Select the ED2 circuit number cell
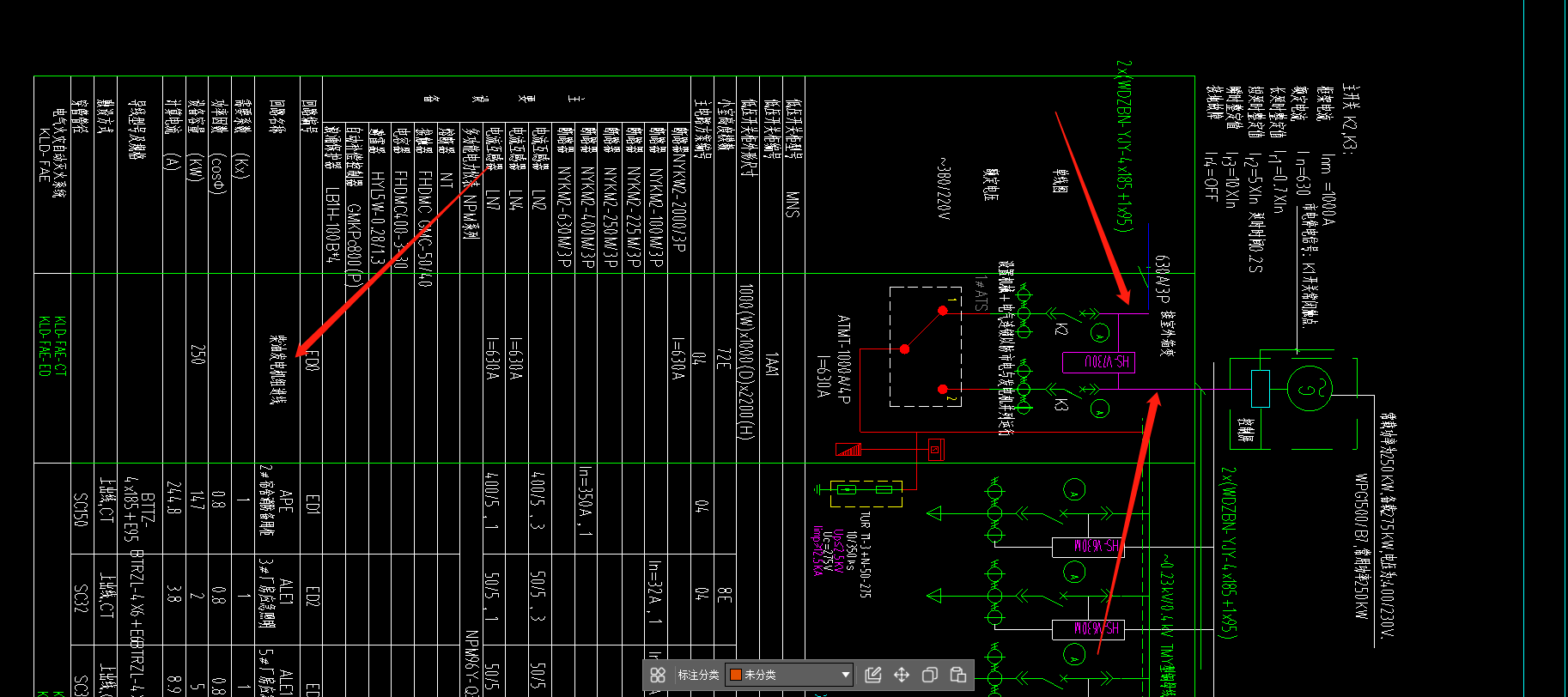Screen dimensions: 1568x697 tap(312, 597)
